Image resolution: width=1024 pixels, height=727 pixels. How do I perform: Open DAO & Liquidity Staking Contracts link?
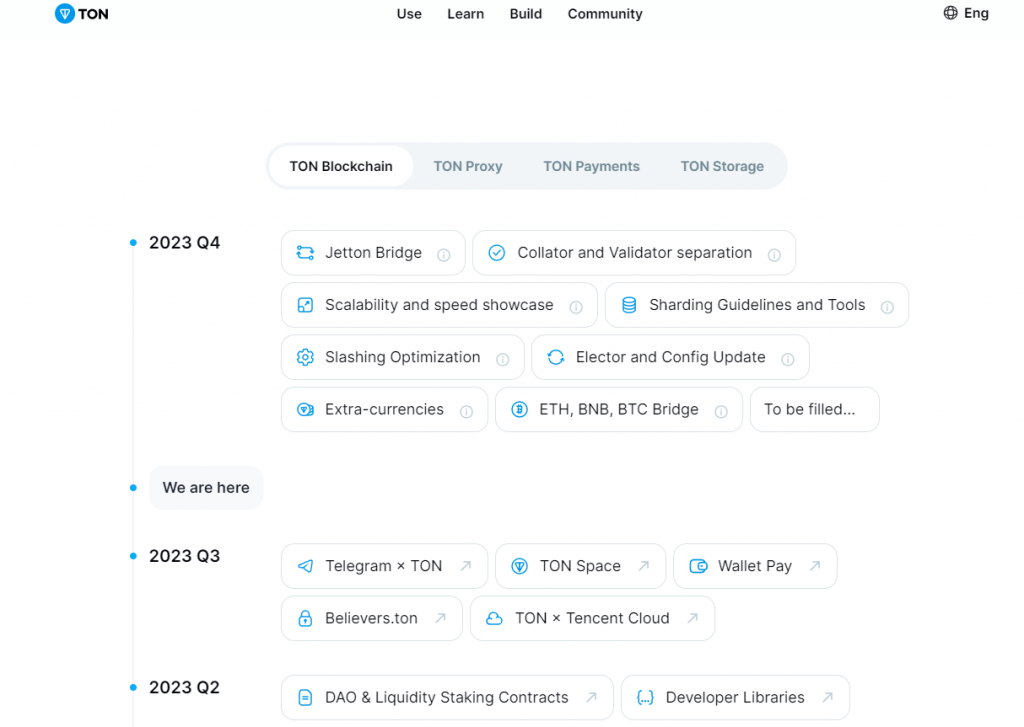(447, 698)
